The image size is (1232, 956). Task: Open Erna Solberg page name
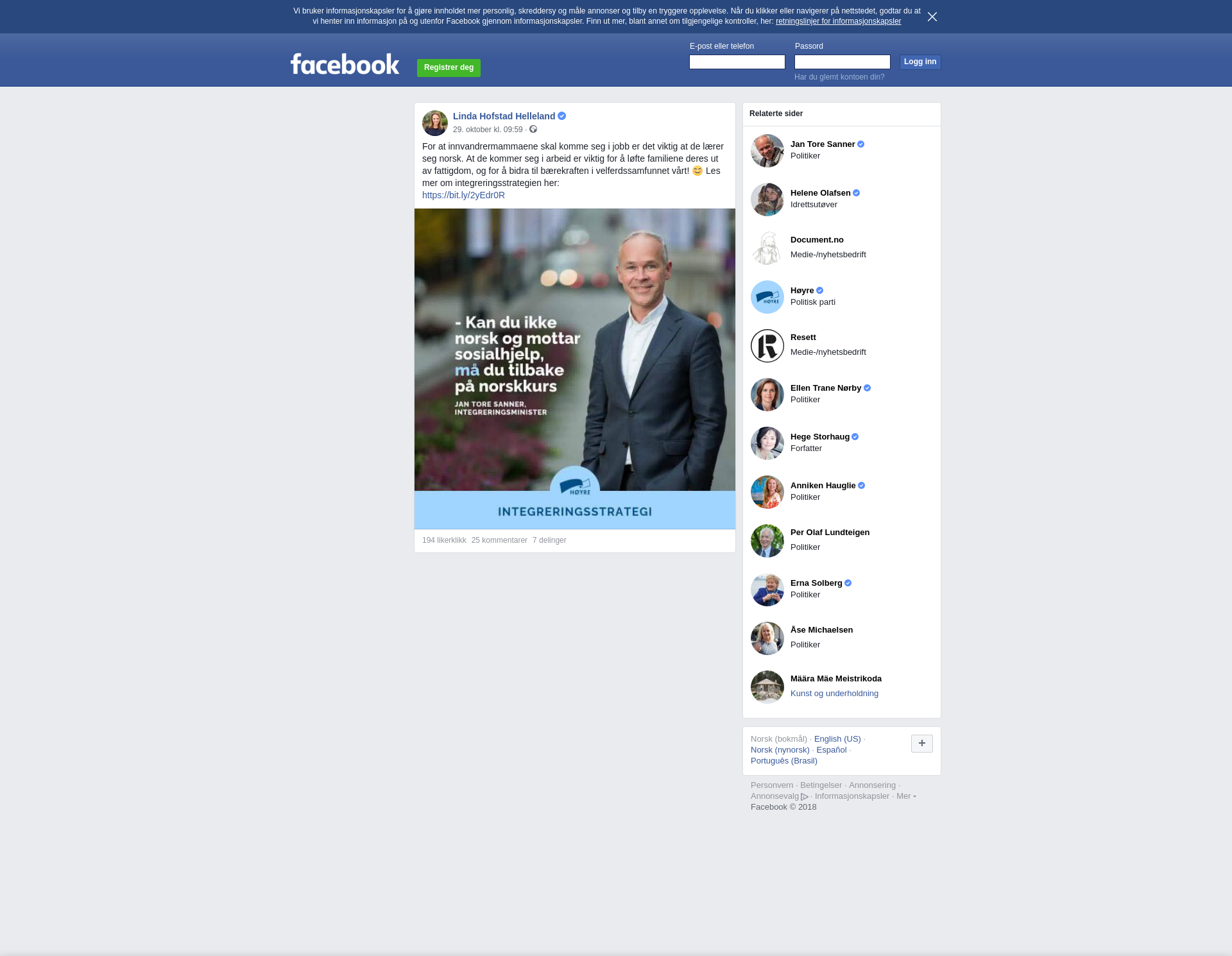point(816,583)
